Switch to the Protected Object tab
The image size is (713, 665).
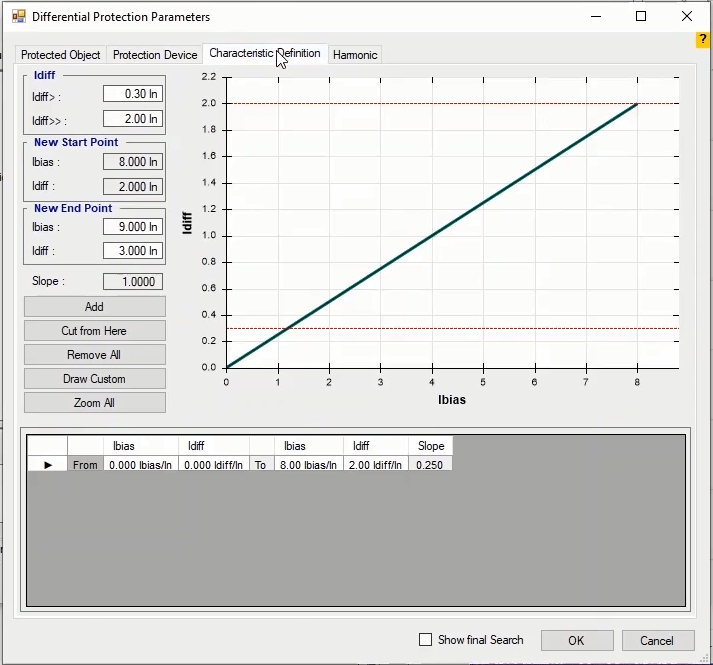(60, 55)
